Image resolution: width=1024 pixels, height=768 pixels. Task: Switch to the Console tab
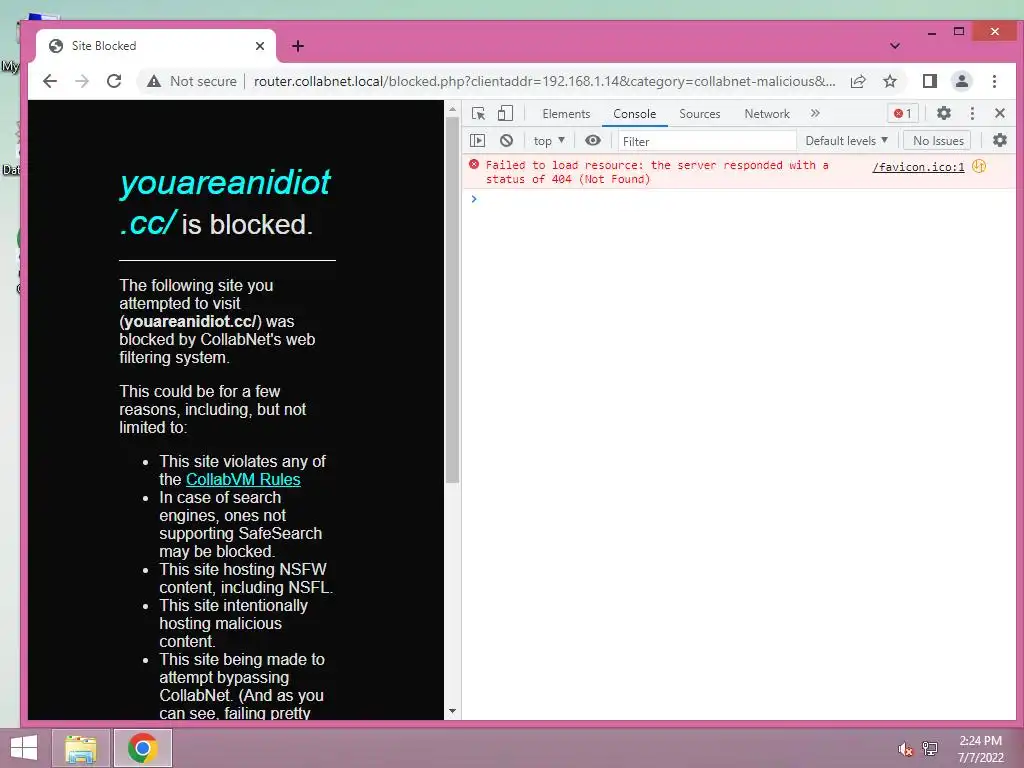(634, 114)
